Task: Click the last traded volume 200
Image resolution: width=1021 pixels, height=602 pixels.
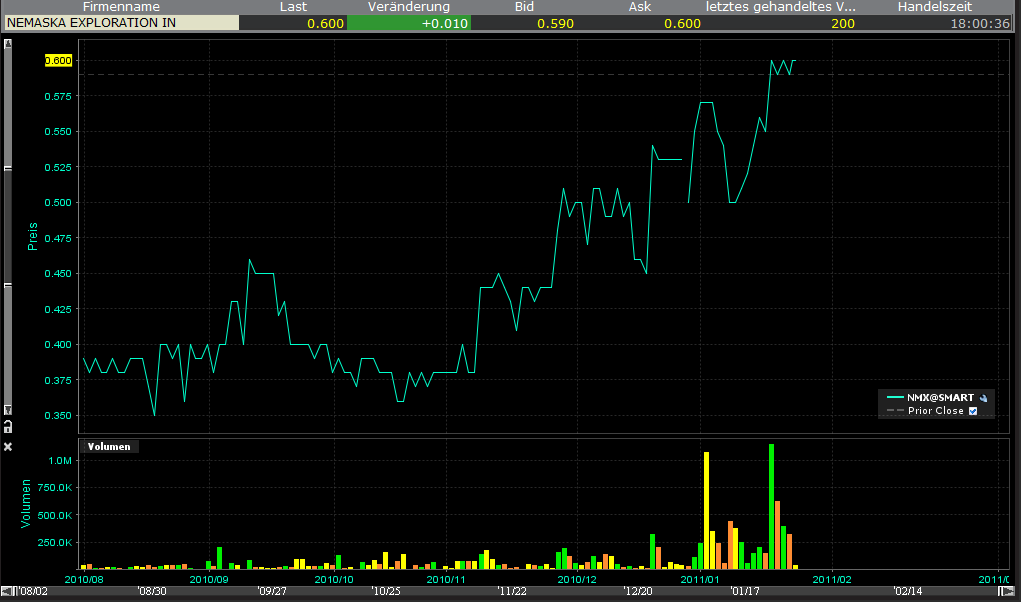Action: pyautogui.click(x=843, y=23)
